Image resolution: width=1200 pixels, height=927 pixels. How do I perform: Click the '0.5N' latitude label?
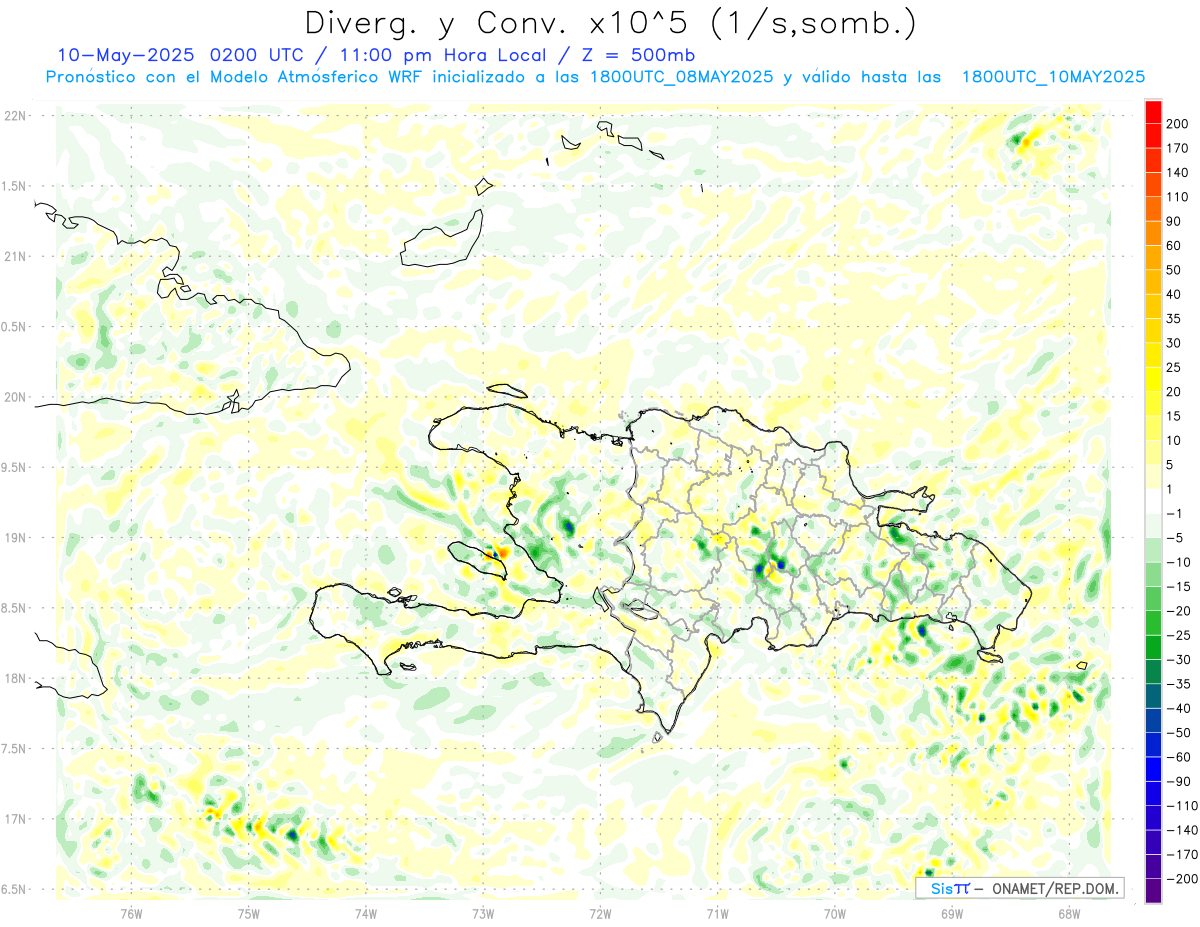click(x=14, y=327)
